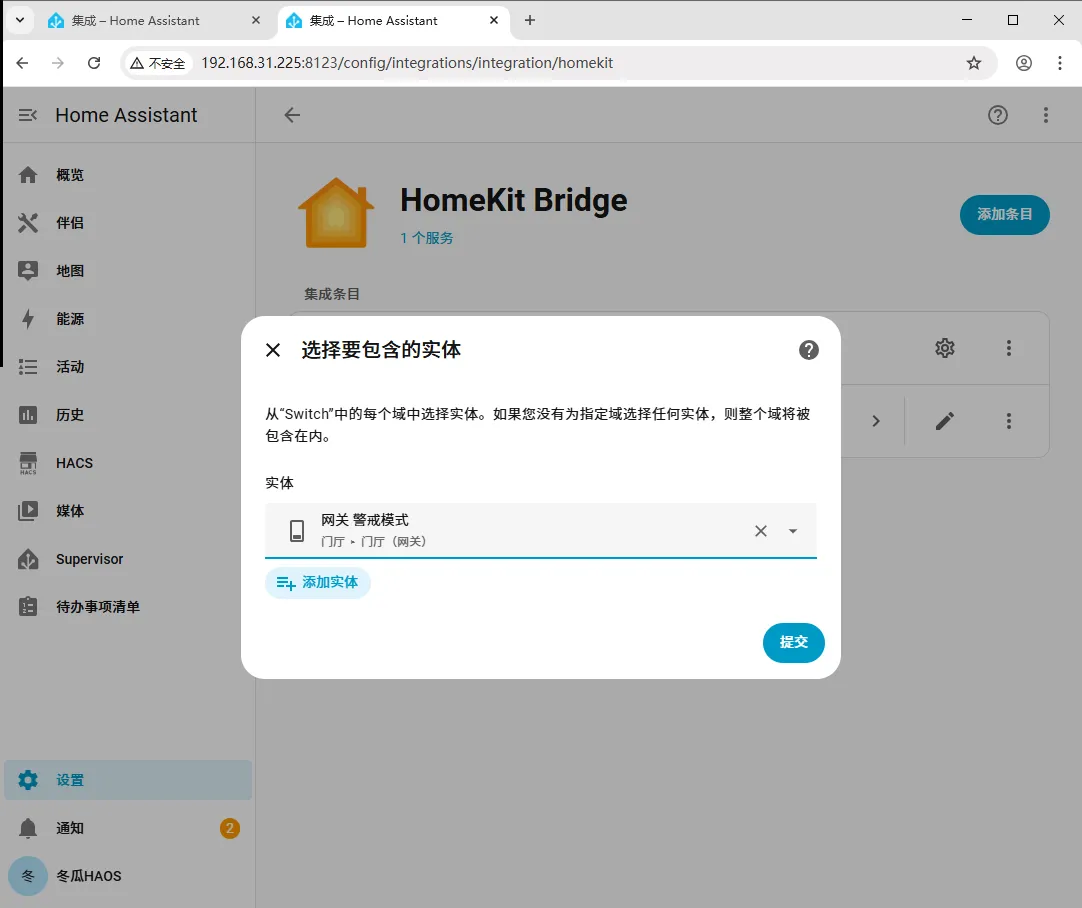Click the 媒体 play icon

(x=28, y=511)
